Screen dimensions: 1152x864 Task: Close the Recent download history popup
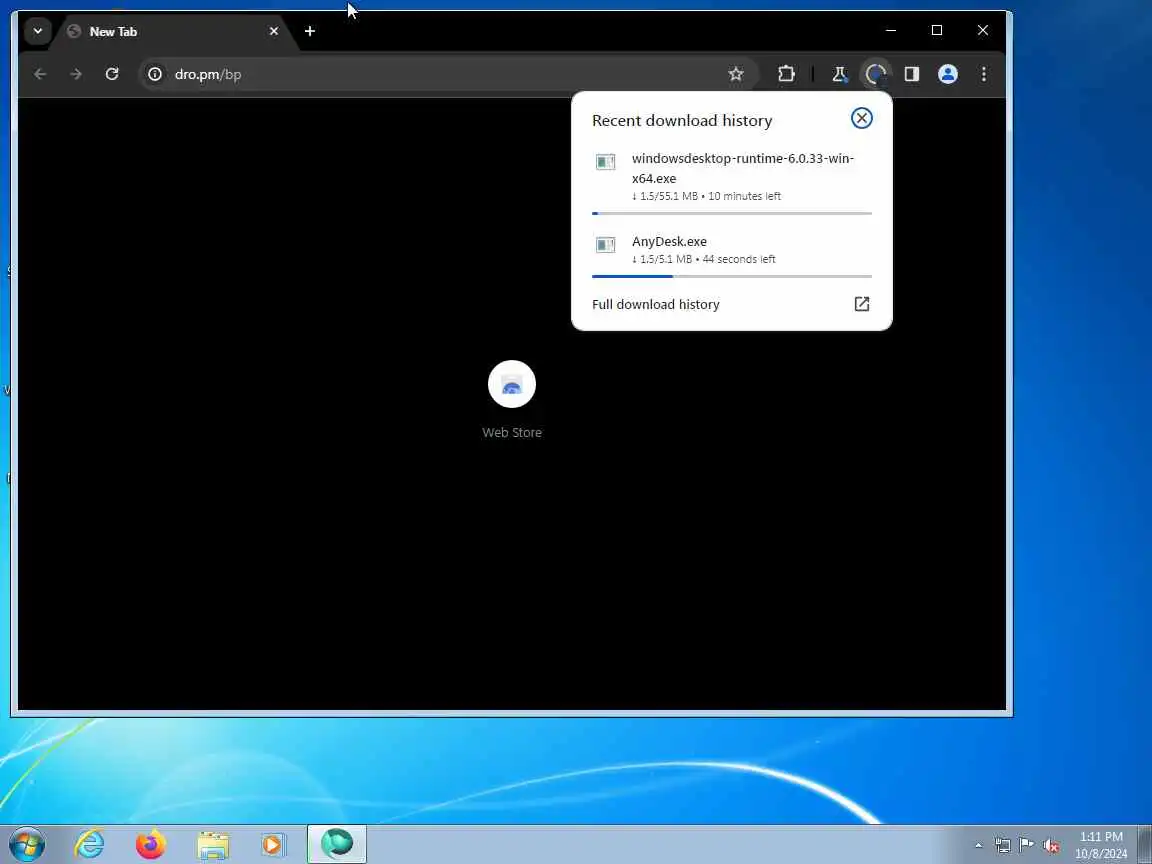click(861, 118)
